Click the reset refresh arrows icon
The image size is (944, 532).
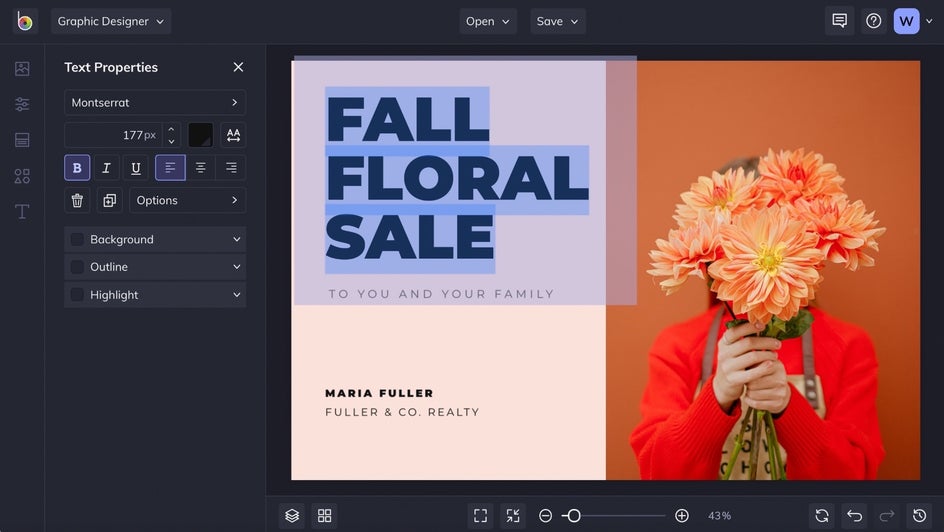[822, 516]
